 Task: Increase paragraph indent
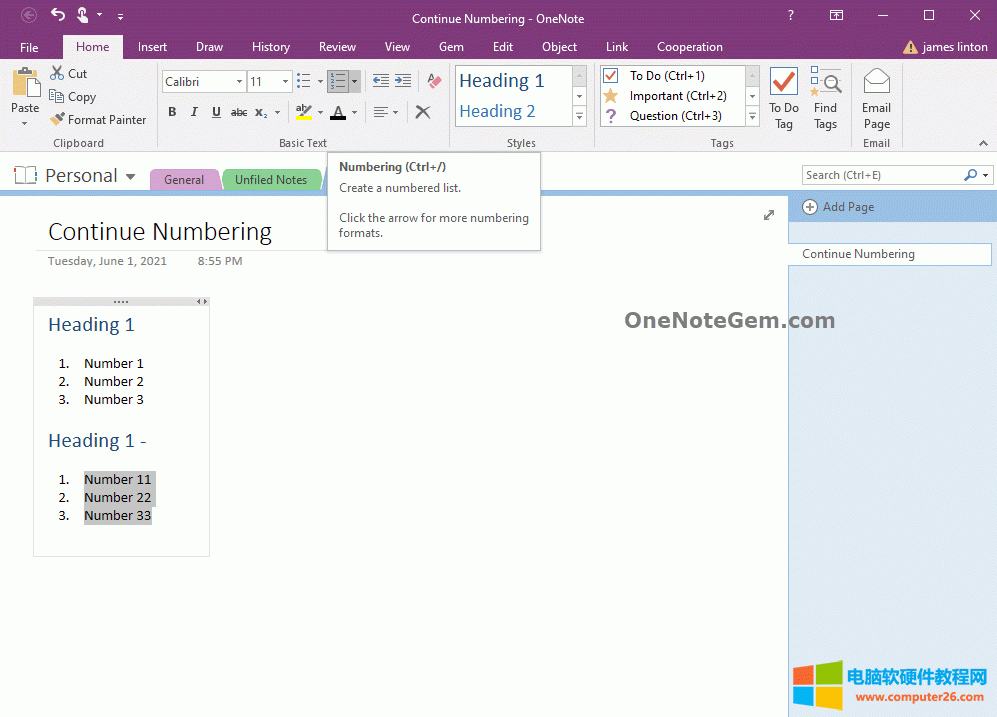[403, 81]
